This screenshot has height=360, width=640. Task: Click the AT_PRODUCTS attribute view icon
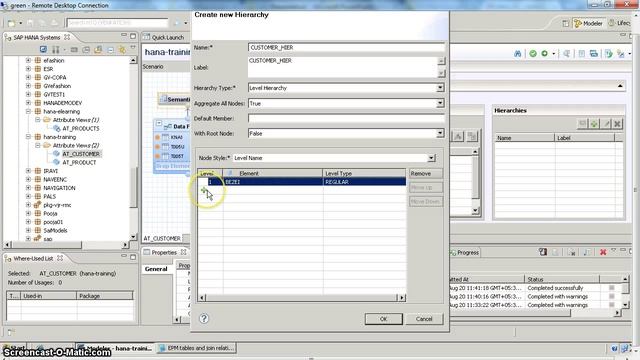57,129
